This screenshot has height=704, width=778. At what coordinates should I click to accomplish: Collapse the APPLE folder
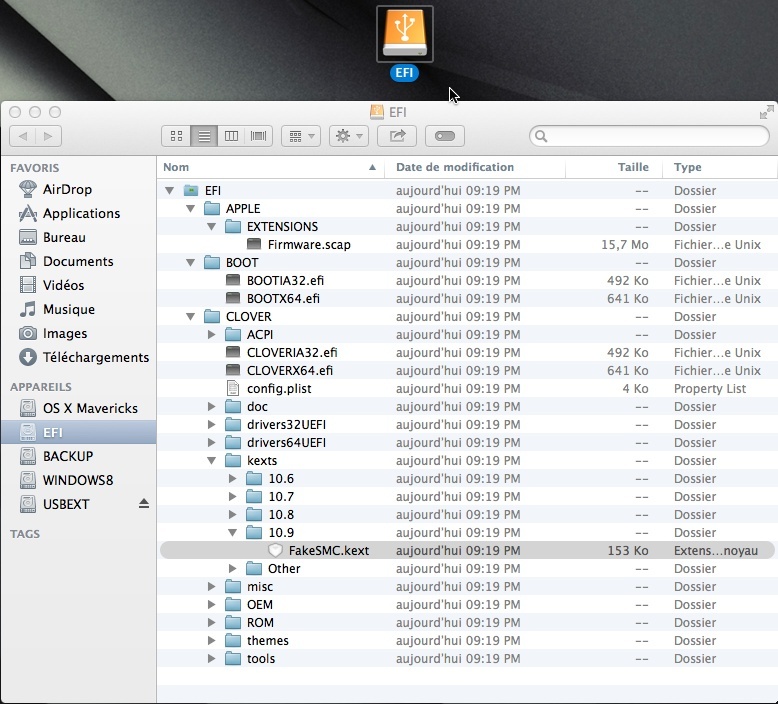tap(191, 208)
